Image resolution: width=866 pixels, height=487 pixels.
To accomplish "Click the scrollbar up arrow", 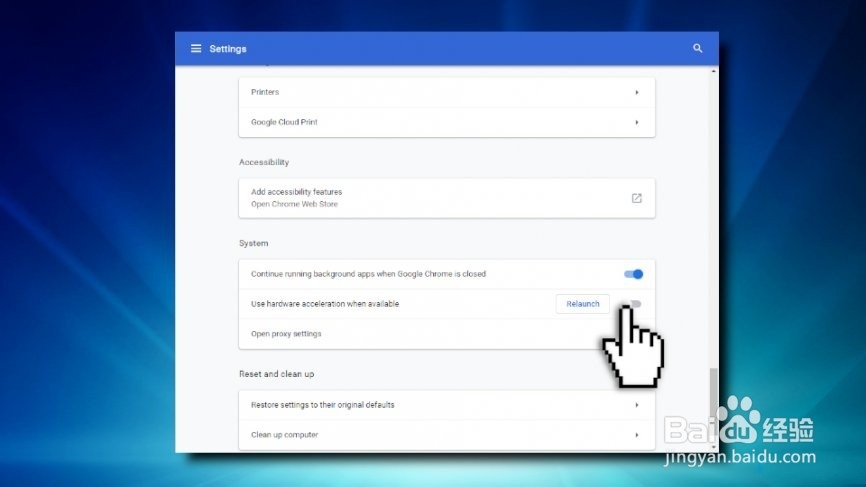I will [x=714, y=71].
